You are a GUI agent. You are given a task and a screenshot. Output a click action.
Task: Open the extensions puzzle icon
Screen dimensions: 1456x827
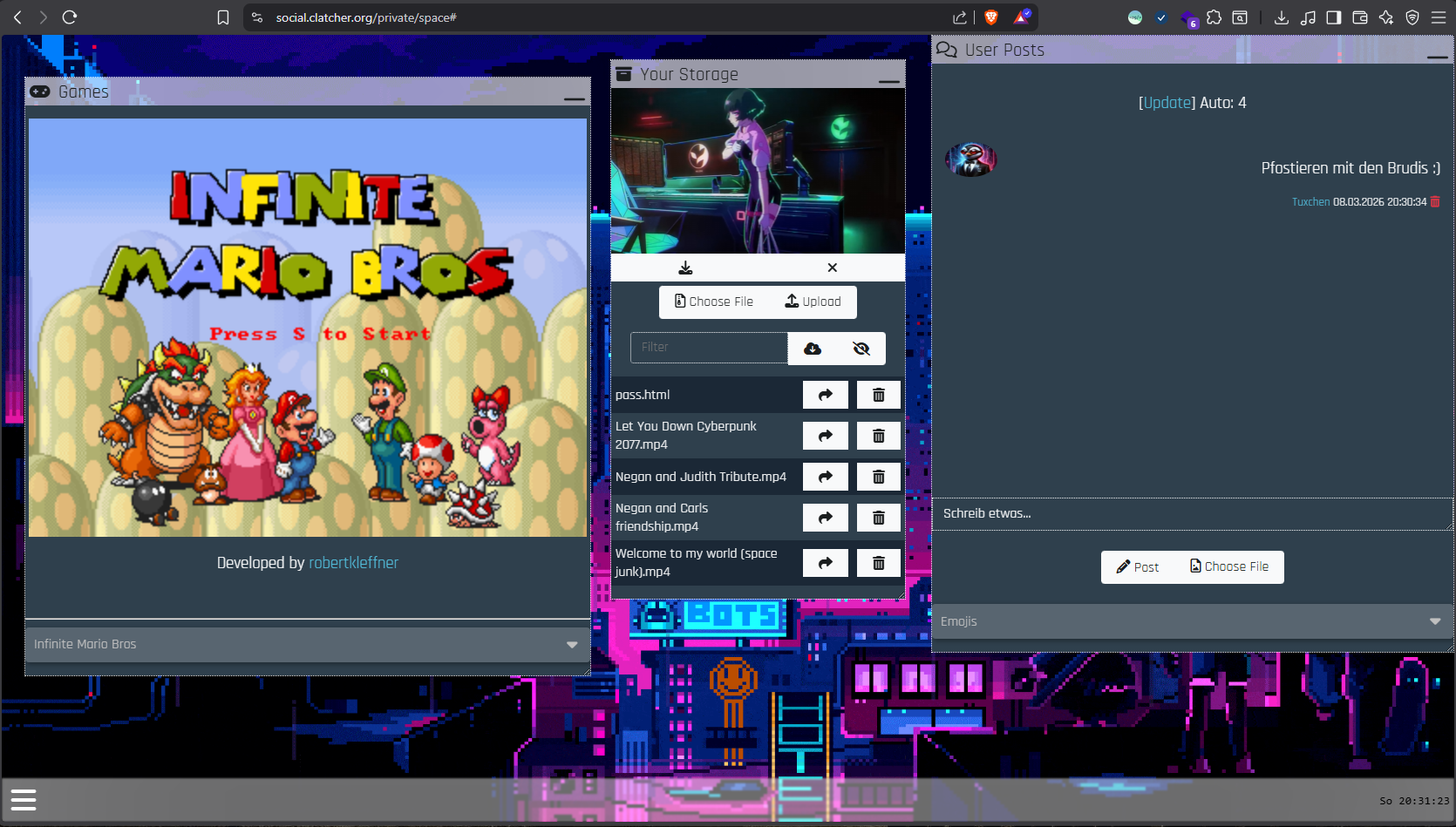(x=1214, y=17)
